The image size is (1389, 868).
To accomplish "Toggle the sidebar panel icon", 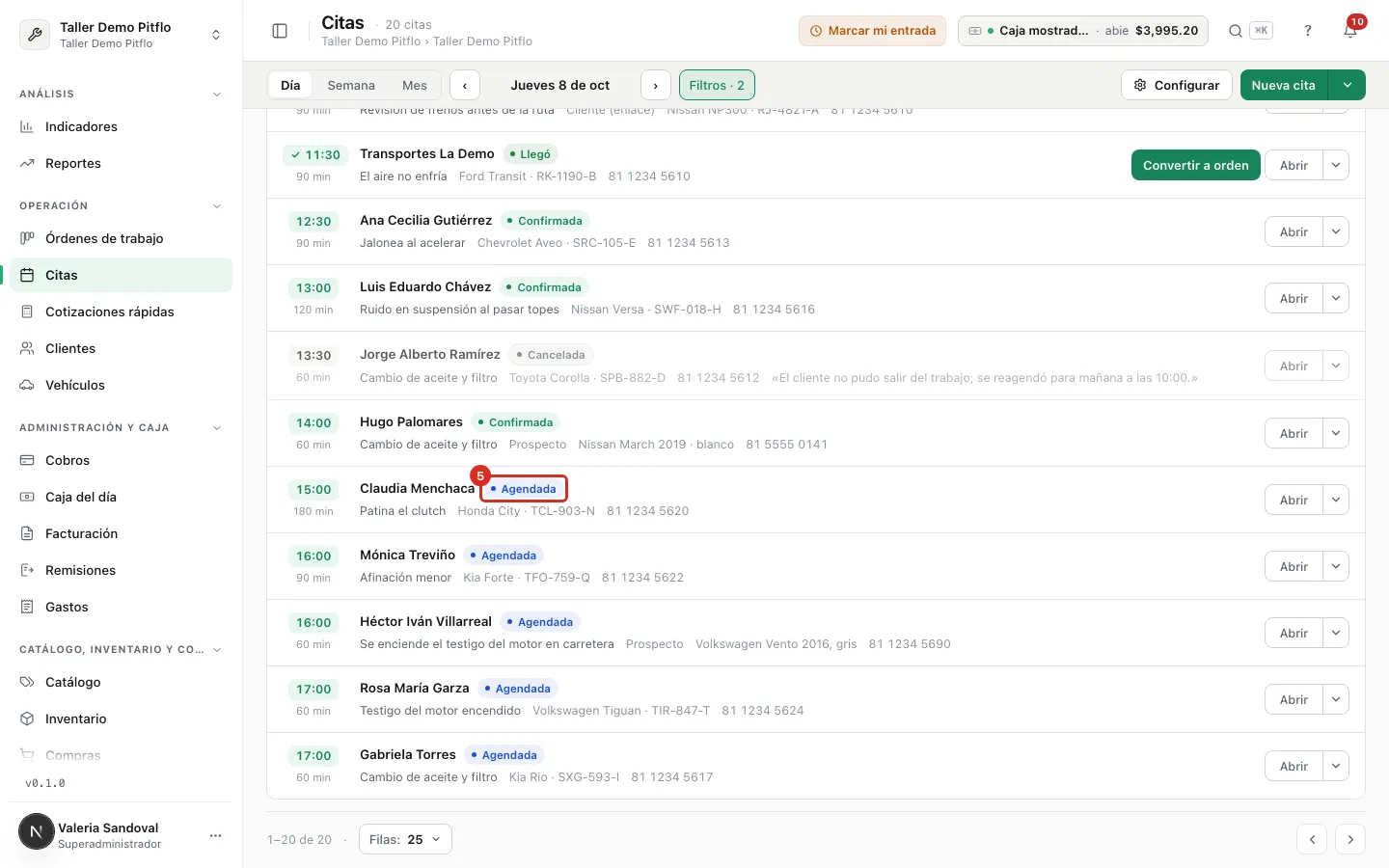I will [x=280, y=31].
